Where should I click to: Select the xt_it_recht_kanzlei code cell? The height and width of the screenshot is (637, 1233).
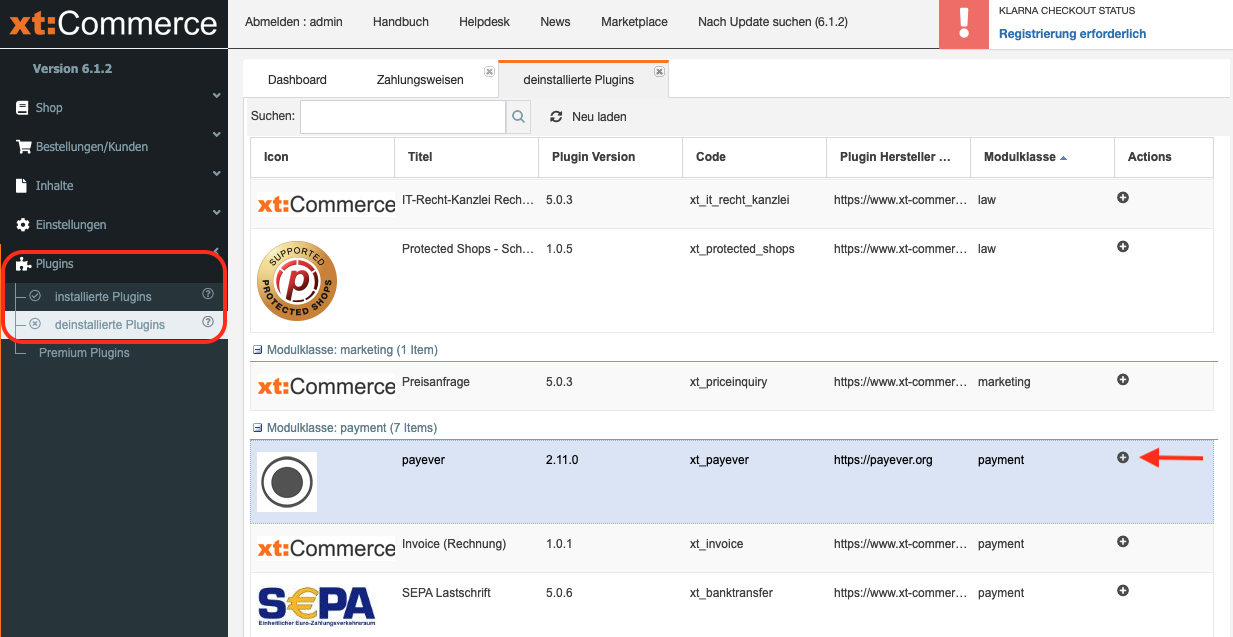pos(739,200)
